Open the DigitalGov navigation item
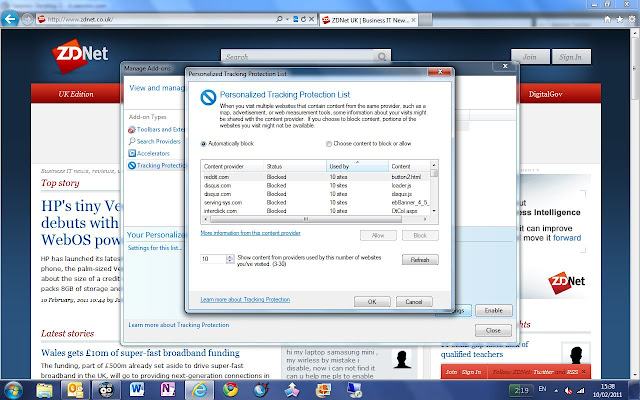The width and height of the screenshot is (640, 400). tap(545, 94)
